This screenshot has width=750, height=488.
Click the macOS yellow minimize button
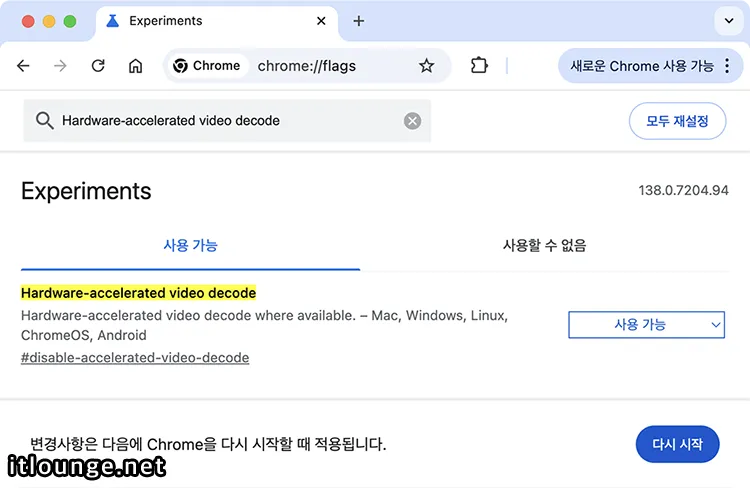[49, 22]
